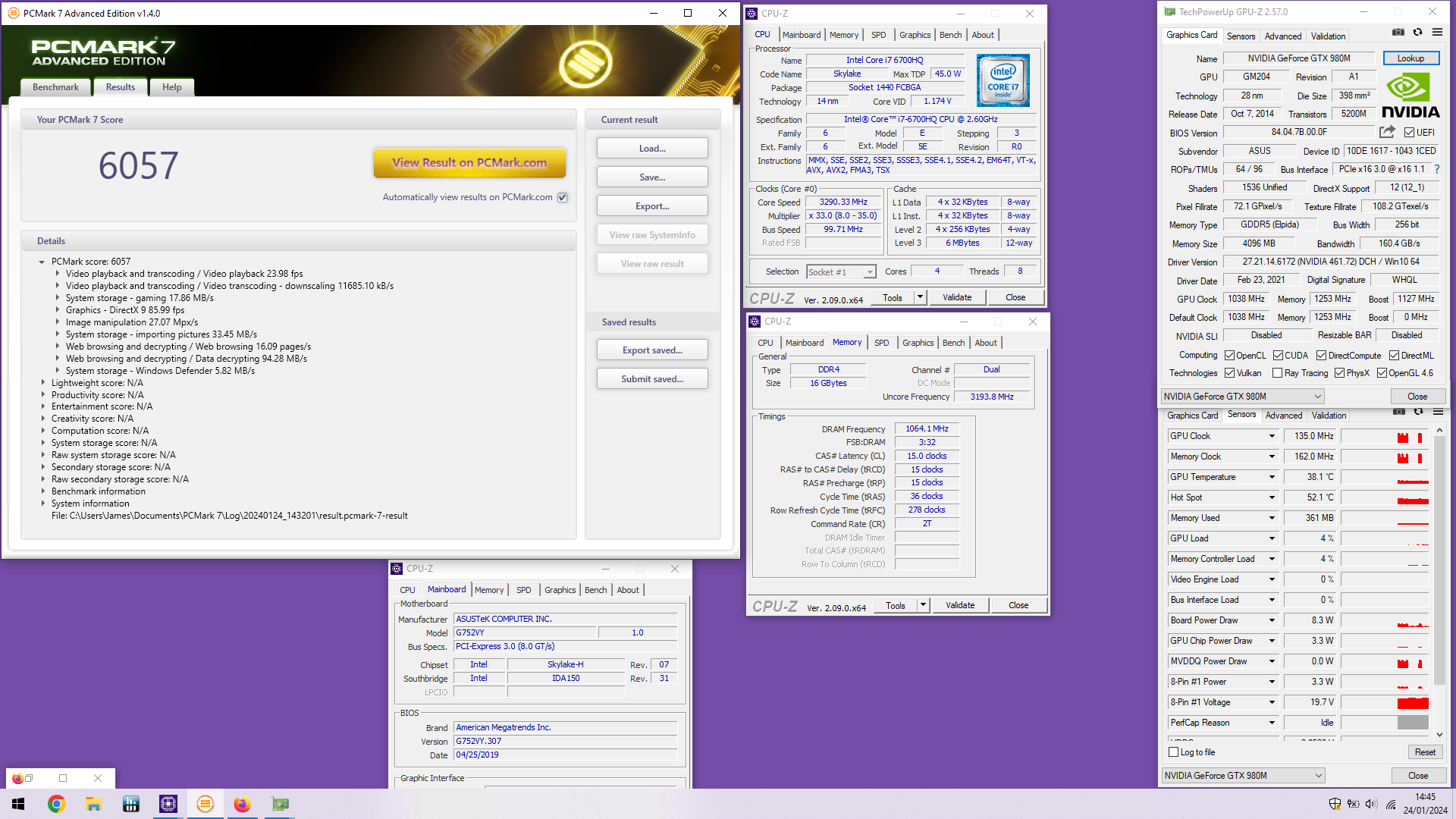
Task: Click View Result on PCMark.com button
Action: 469,162
